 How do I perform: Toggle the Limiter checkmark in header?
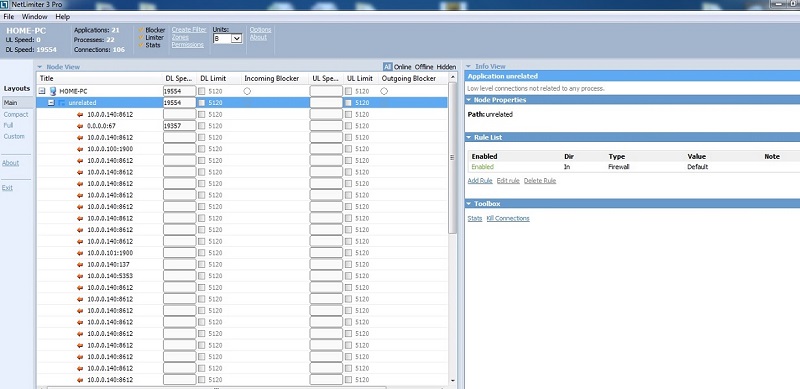point(141,37)
